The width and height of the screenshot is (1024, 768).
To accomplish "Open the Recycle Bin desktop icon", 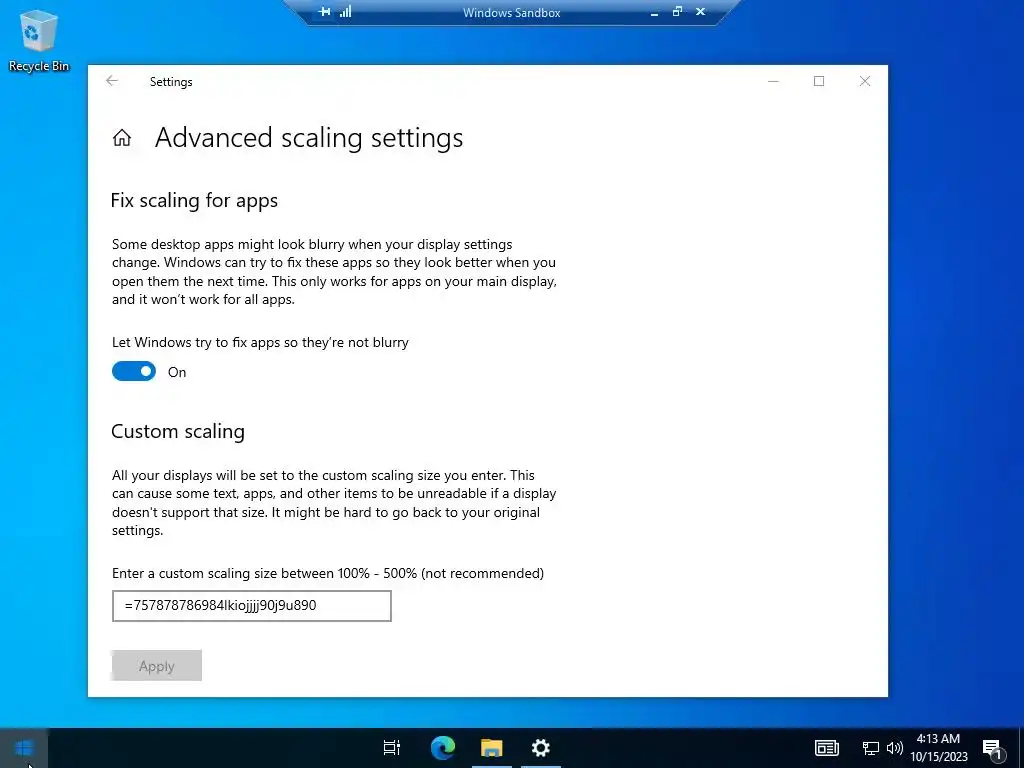I will coord(39,40).
